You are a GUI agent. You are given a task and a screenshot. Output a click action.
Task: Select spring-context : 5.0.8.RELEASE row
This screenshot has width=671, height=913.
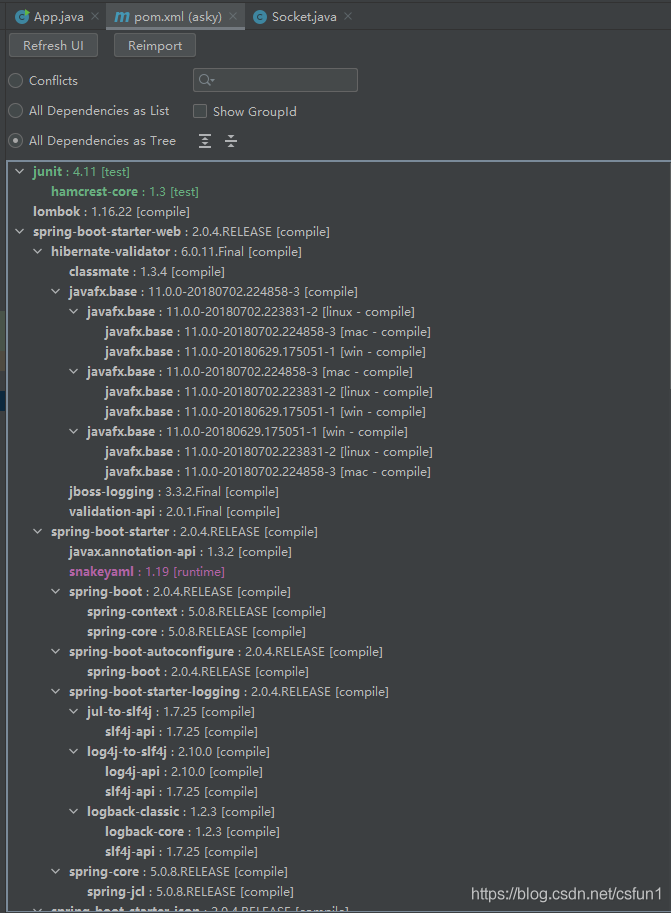[x=206, y=611]
